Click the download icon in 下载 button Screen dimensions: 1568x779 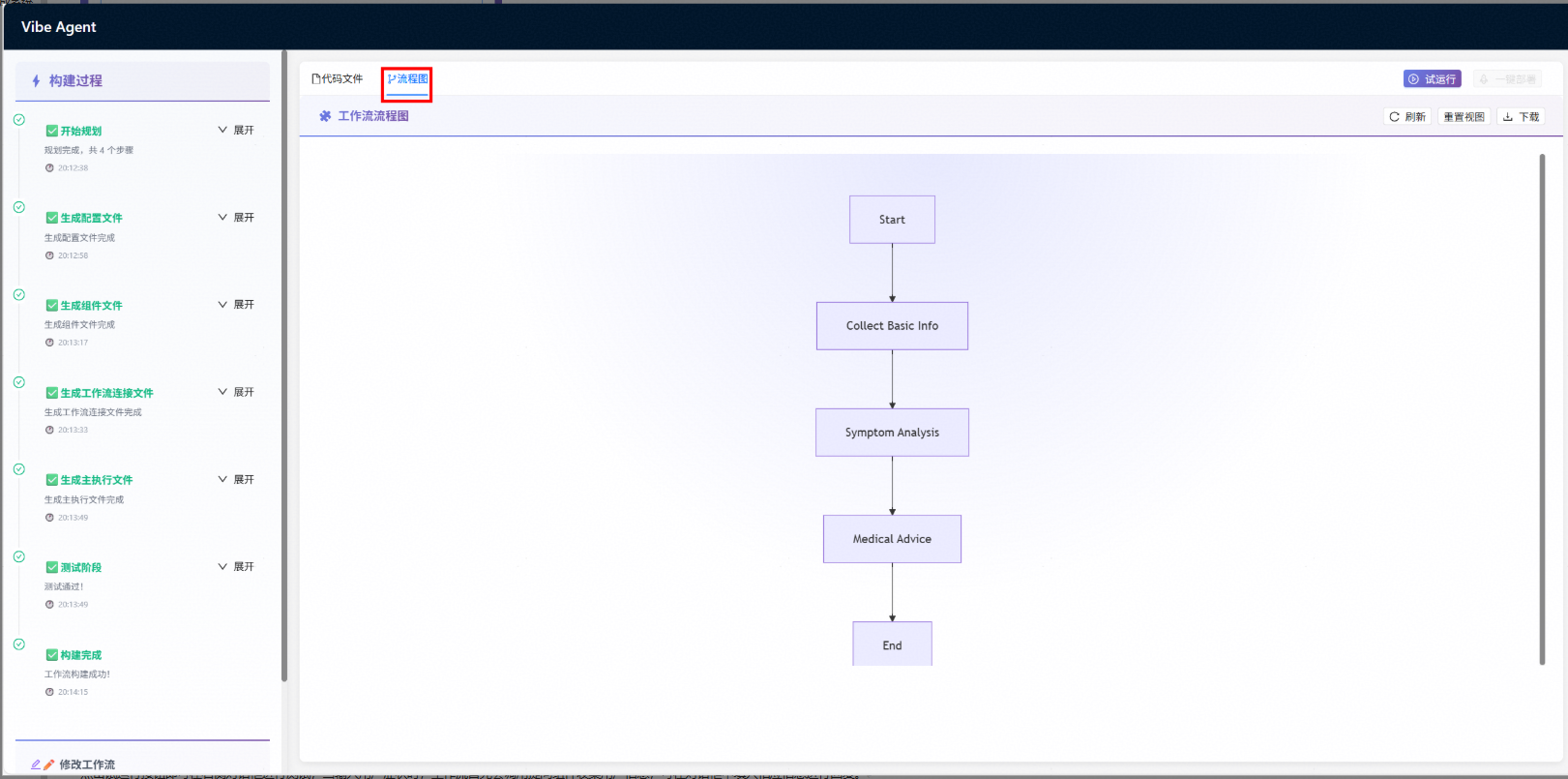(x=1507, y=117)
